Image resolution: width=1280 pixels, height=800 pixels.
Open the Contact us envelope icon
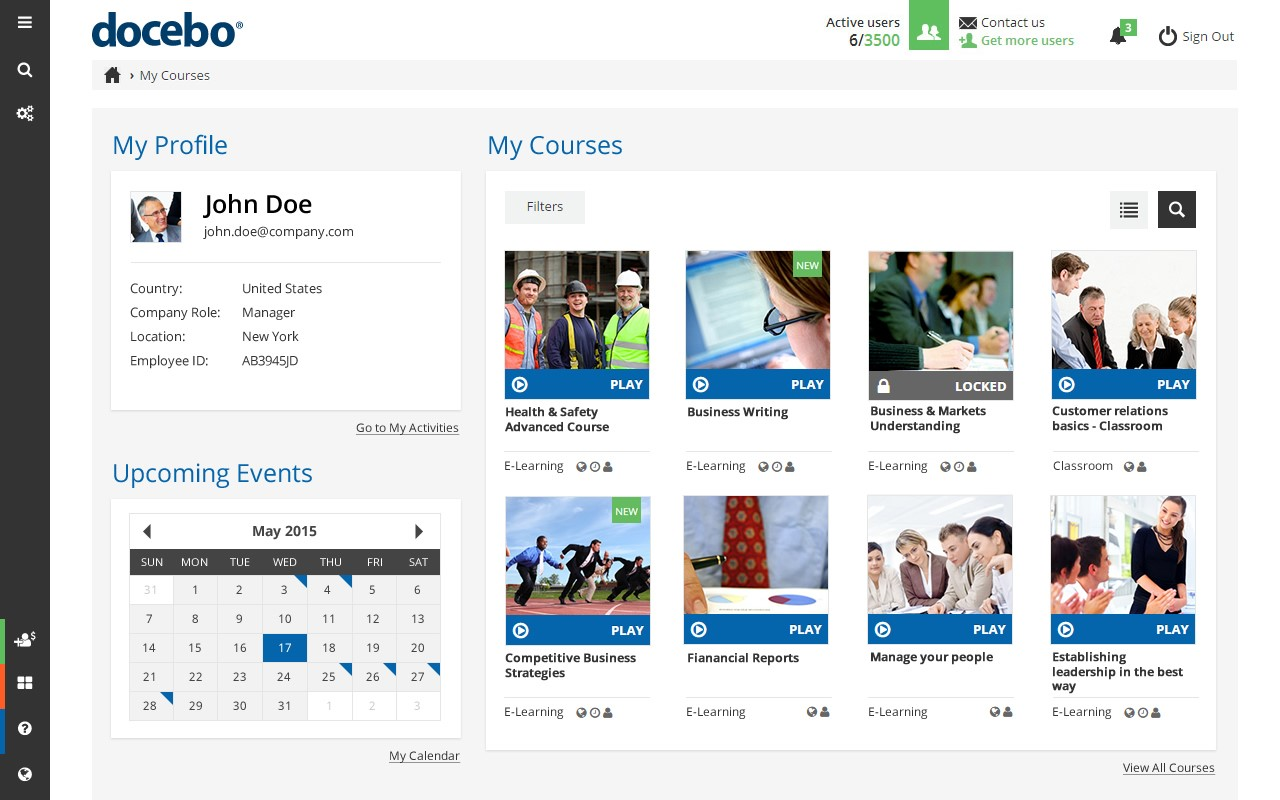click(x=967, y=22)
